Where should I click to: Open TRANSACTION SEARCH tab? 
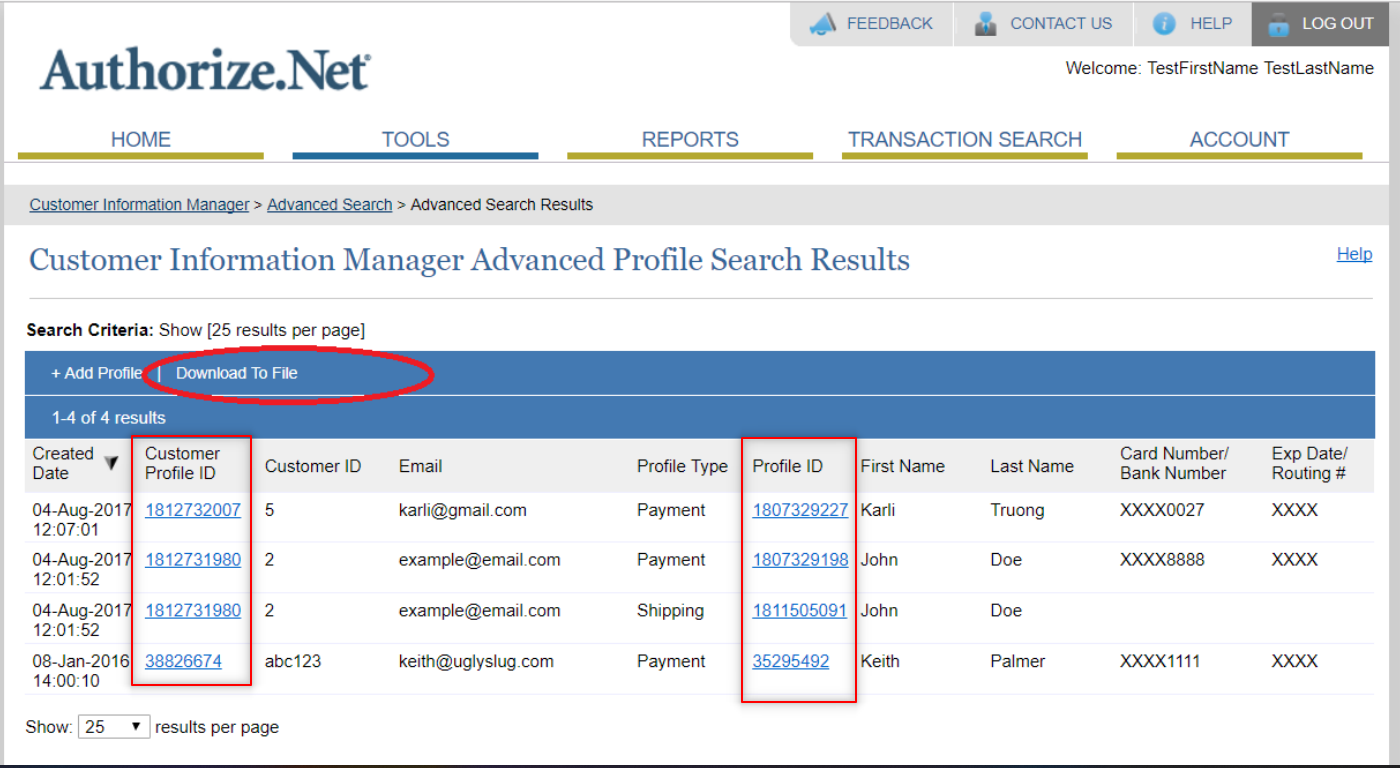[965, 140]
